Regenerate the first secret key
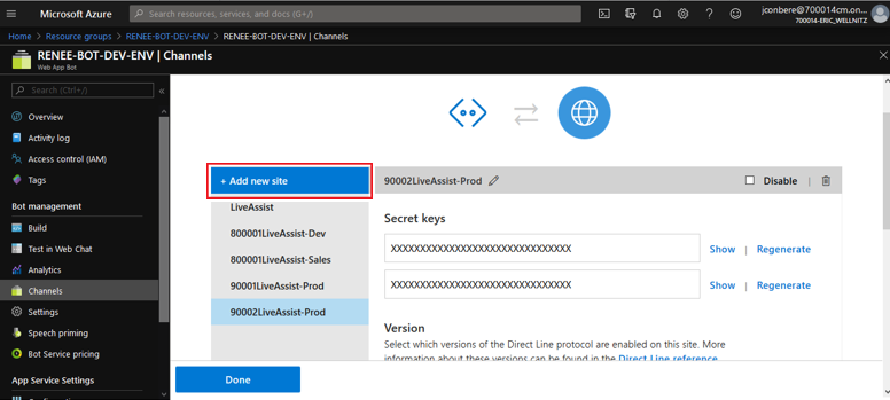The height and width of the screenshot is (400, 890). pos(783,249)
